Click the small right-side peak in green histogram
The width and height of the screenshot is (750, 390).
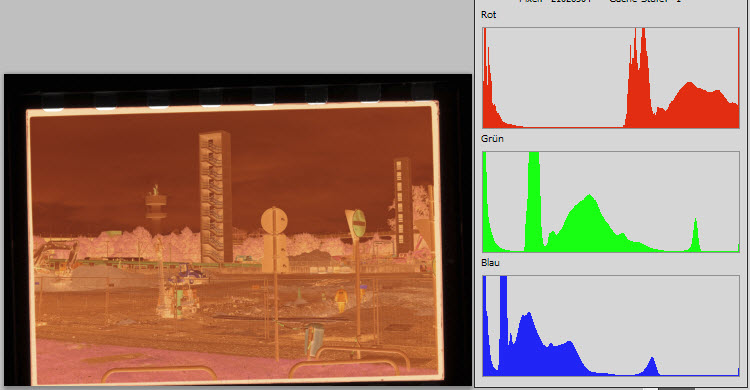695,234
